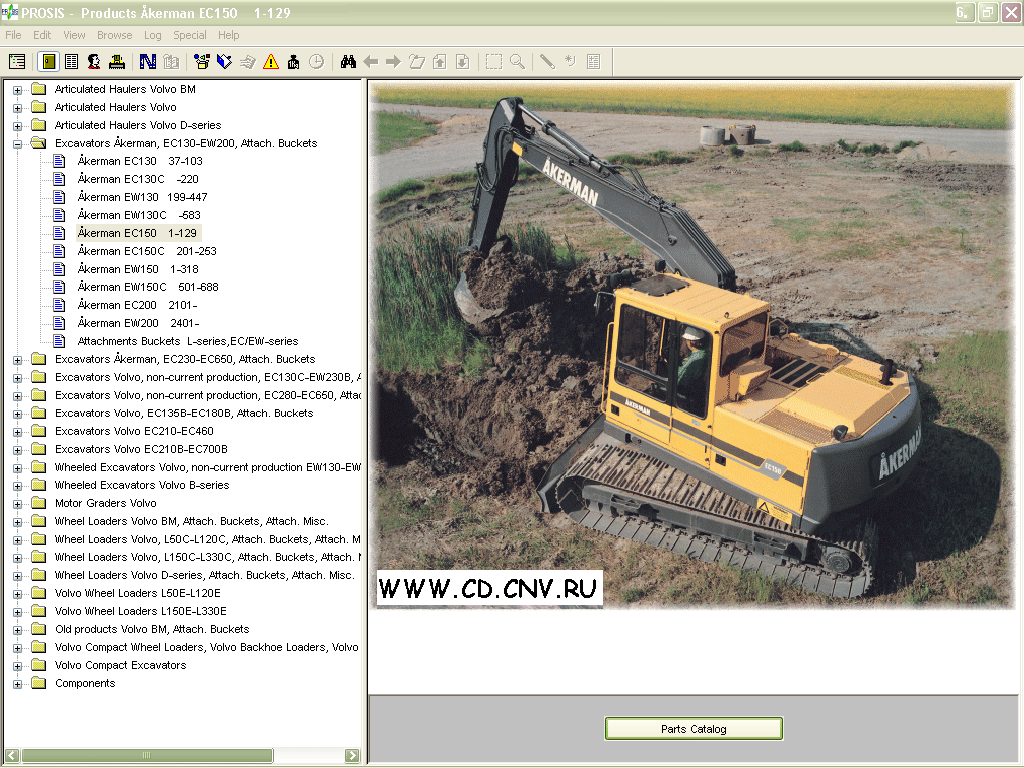Open the View menu
This screenshot has width=1024, height=768.
point(74,35)
